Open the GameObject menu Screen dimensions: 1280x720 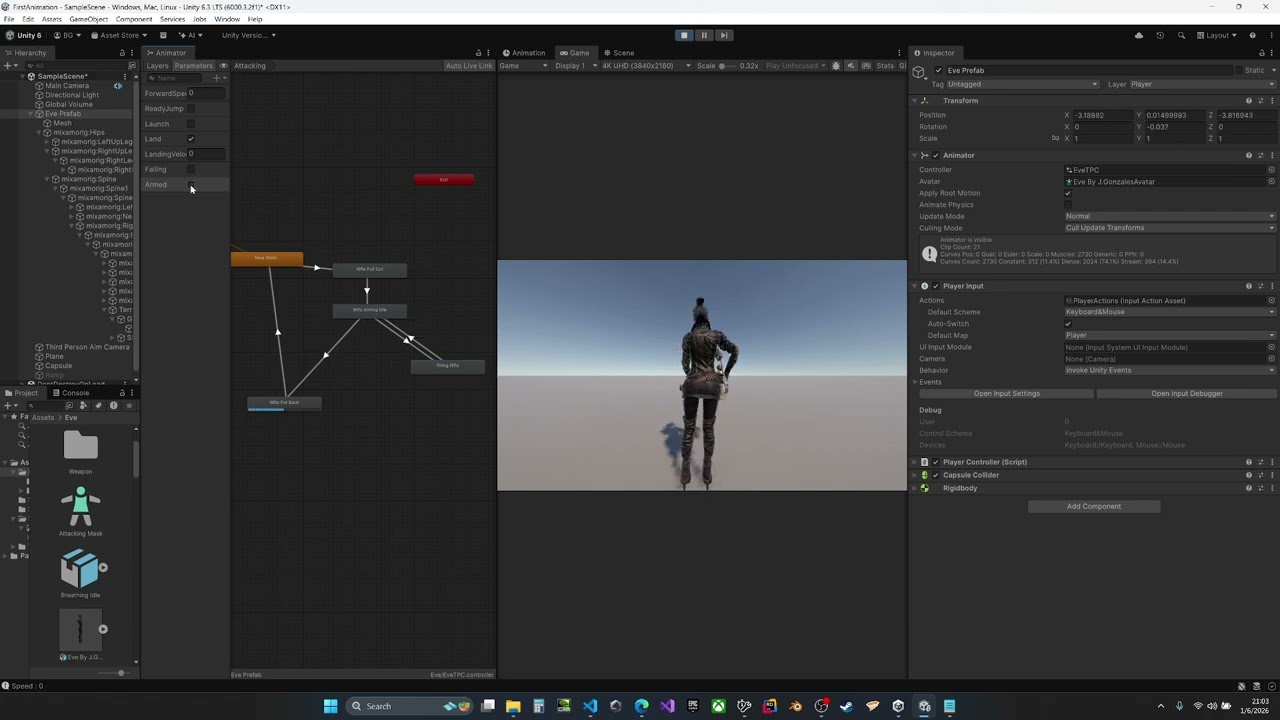(x=88, y=19)
